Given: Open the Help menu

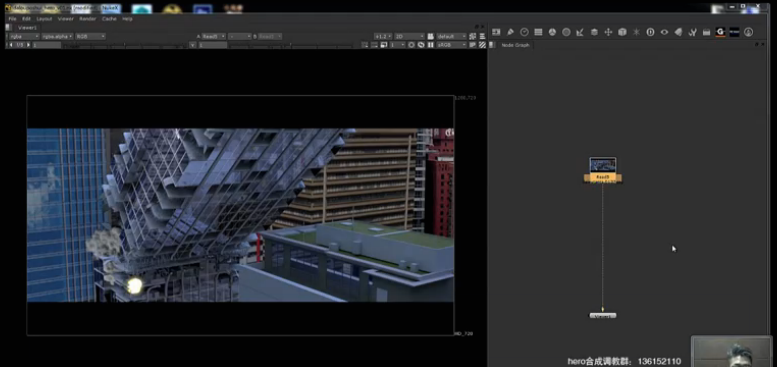Looking at the screenshot, I should coord(127,19).
